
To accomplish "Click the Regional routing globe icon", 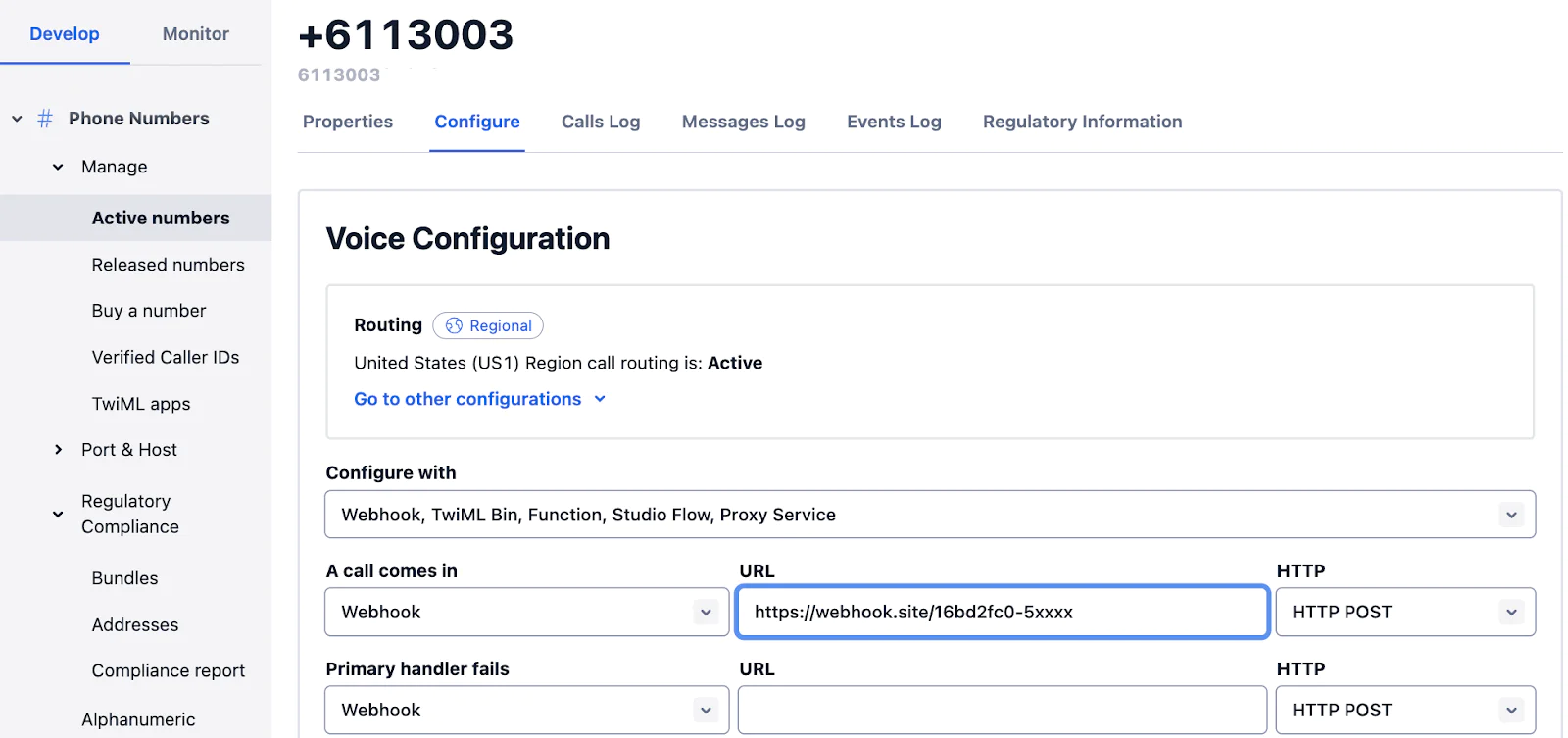I will coord(454,325).
